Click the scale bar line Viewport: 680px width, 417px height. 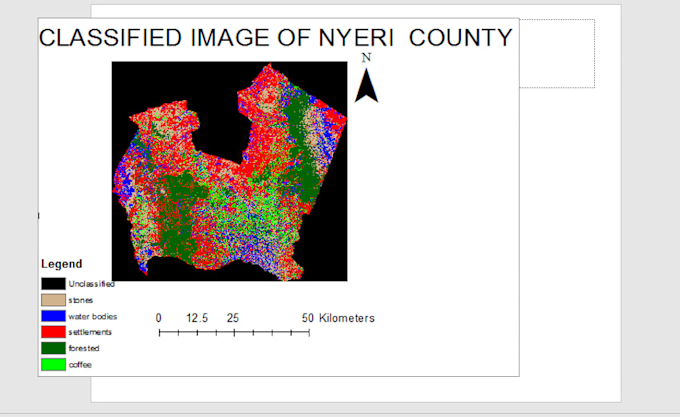pos(234,332)
